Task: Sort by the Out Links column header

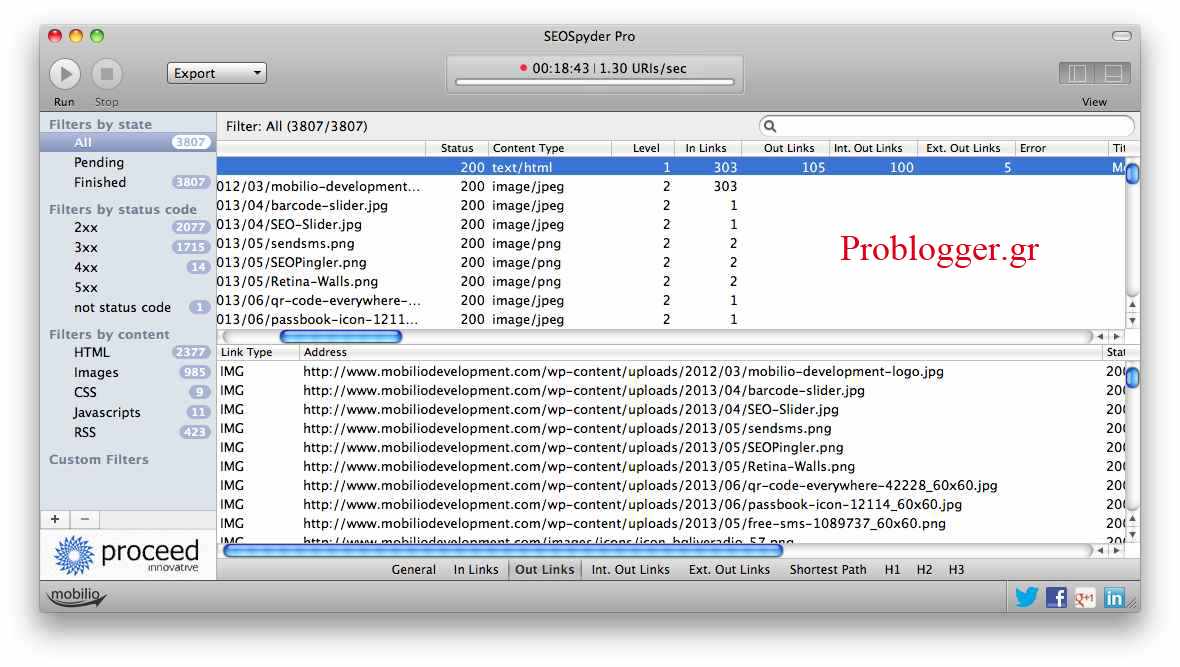Action: 785,148
